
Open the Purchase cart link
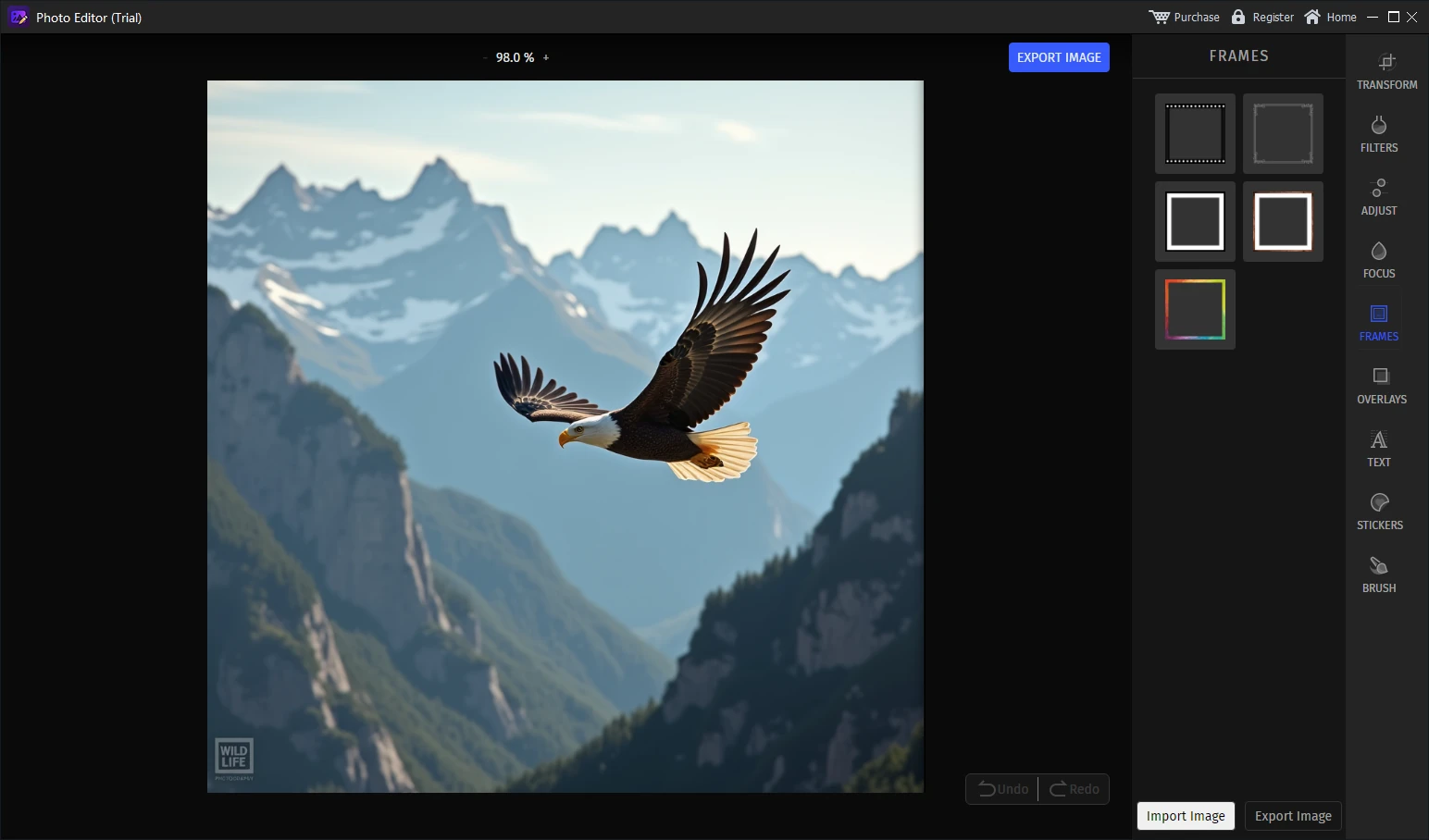tap(1184, 17)
